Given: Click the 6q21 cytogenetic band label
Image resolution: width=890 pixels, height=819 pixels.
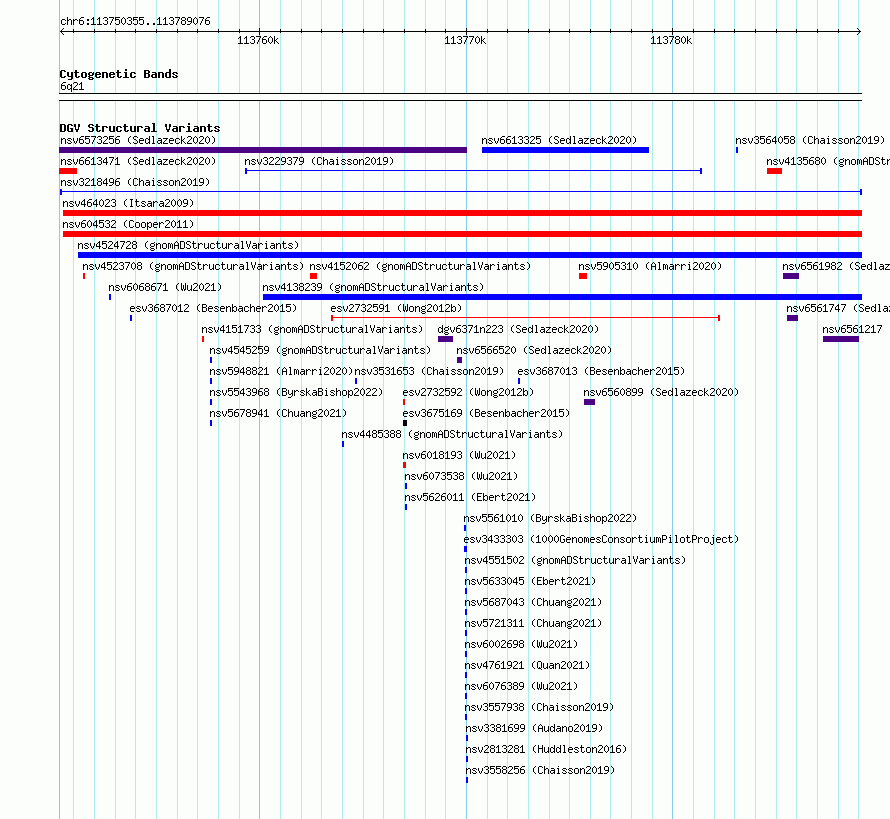Looking at the screenshot, I should point(72,86).
